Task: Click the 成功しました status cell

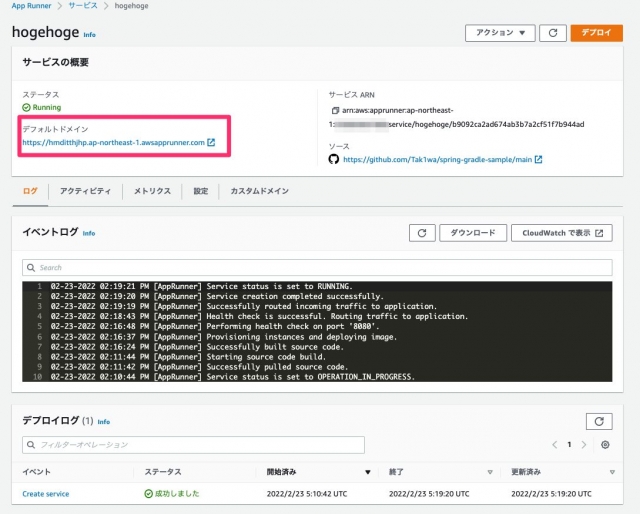Action: point(172,494)
